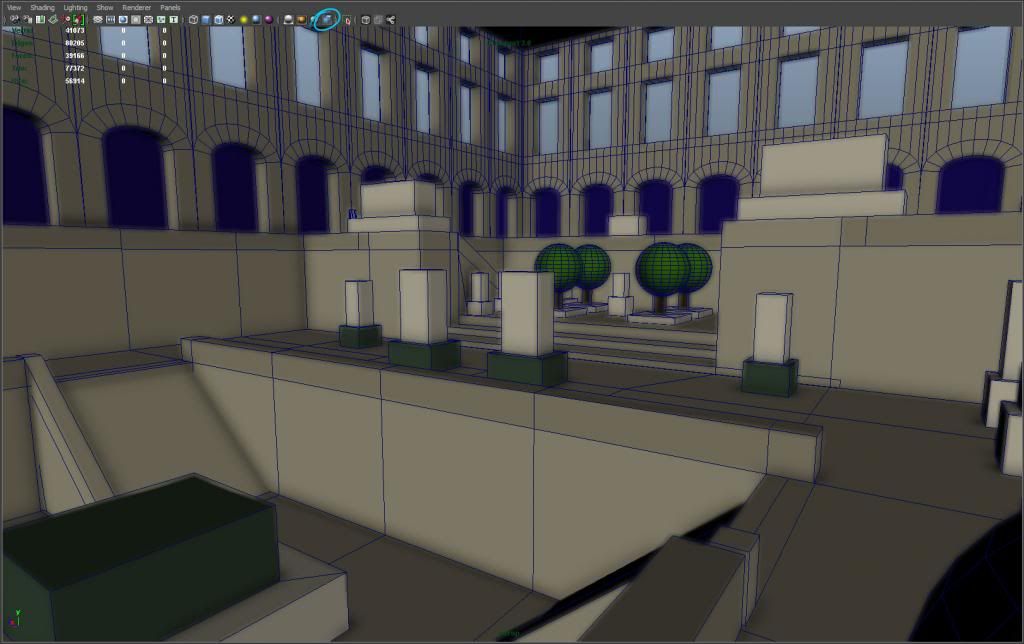This screenshot has width=1024, height=644.
Task: Toggle the Safe Title icon
Action: pos(174,20)
